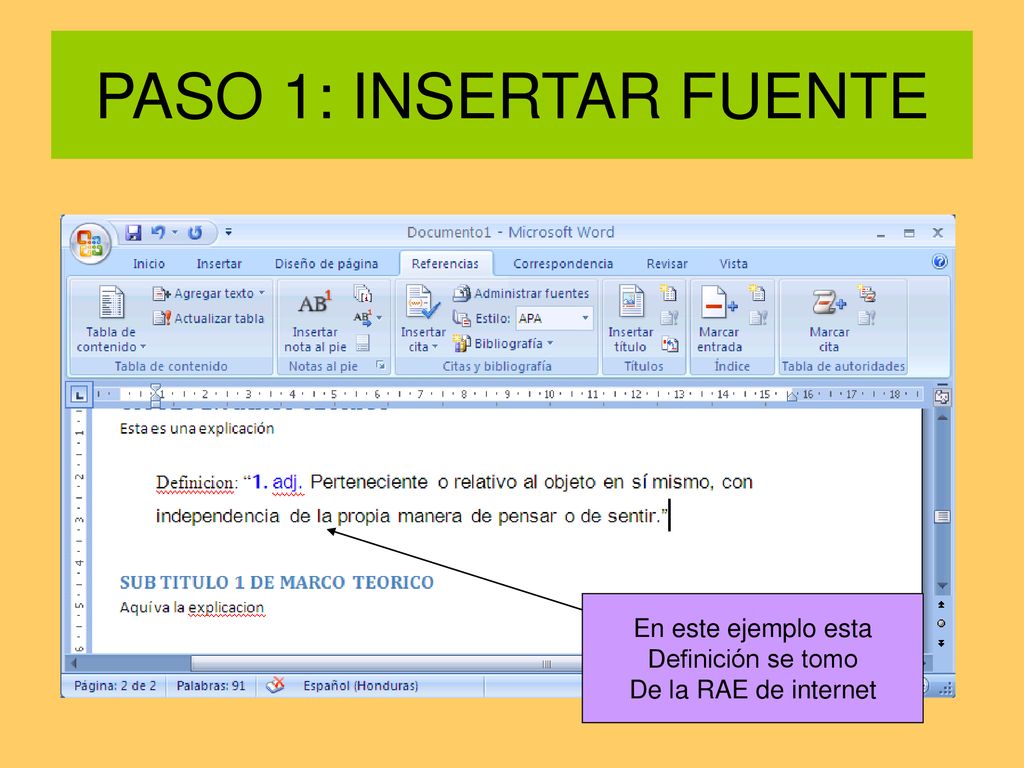Click the Previous Page double-arrow button
Image resolution: width=1024 pixels, height=768 pixels.
(941, 605)
